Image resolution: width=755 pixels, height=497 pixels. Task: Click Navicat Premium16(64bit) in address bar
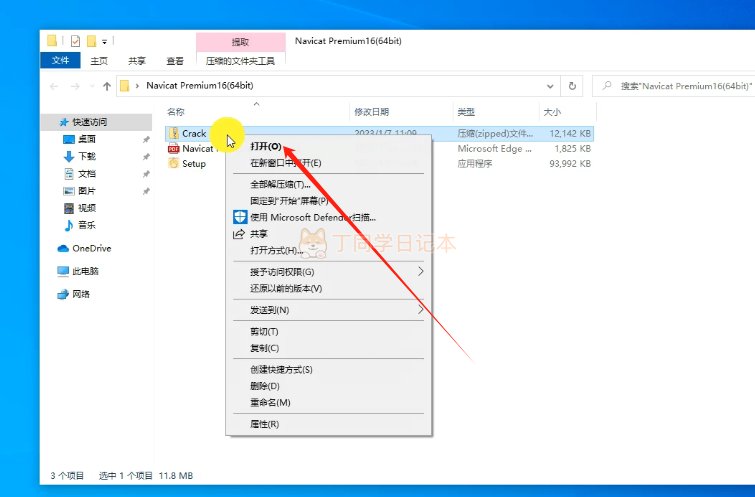200,86
